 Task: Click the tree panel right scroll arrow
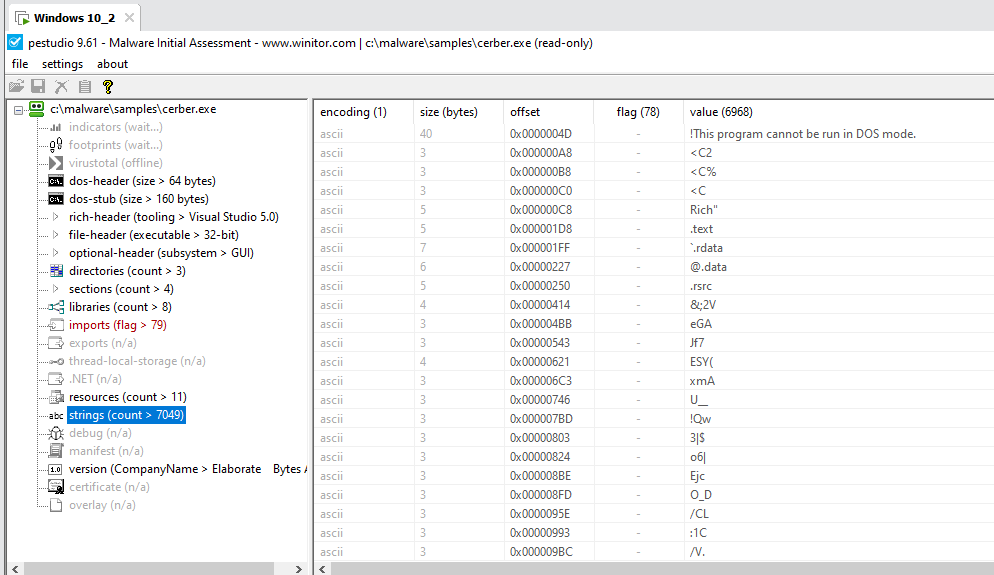pos(299,569)
